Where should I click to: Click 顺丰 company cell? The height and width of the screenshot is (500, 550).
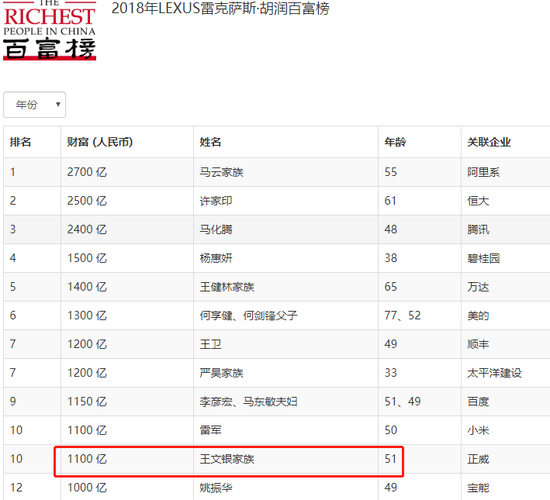[478, 344]
